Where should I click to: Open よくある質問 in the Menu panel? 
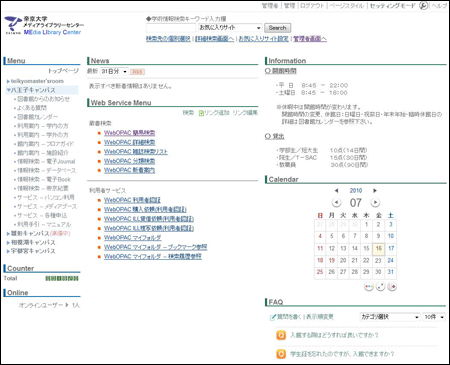[32, 108]
